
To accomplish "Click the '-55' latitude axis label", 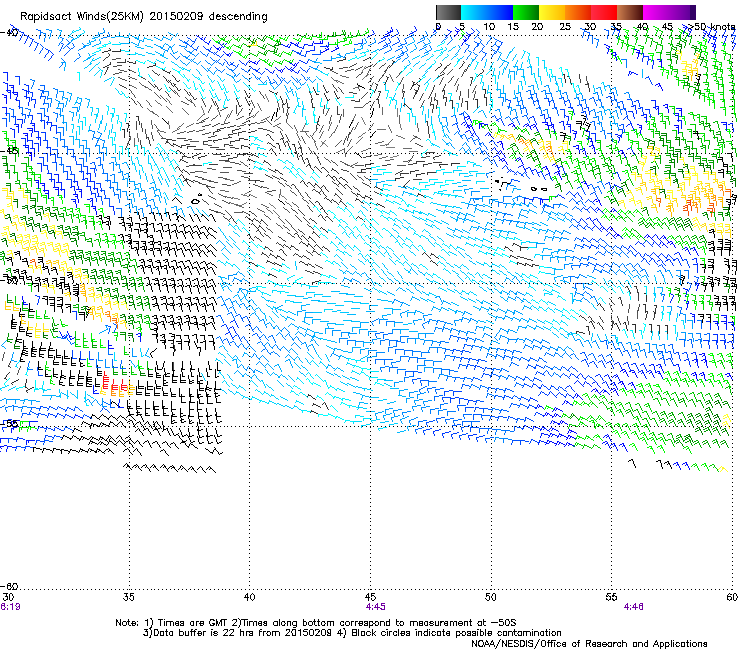I will click(x=9, y=423).
